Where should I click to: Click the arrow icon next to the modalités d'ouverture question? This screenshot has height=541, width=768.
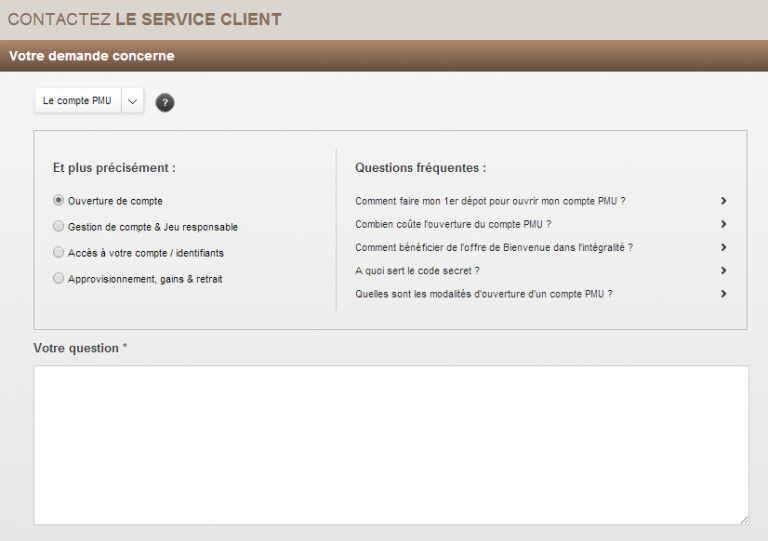723,294
